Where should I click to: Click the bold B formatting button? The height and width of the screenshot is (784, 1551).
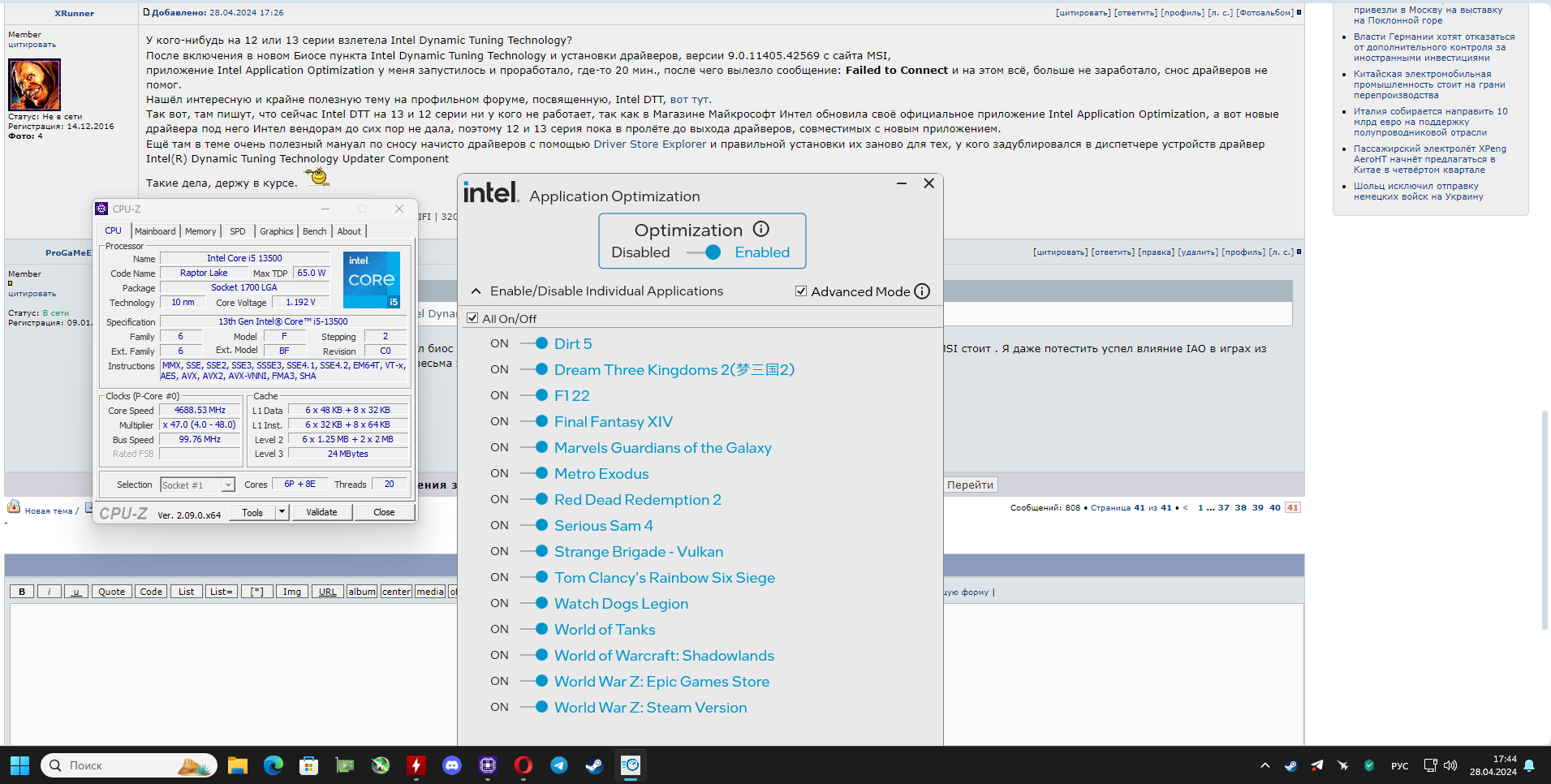point(22,592)
